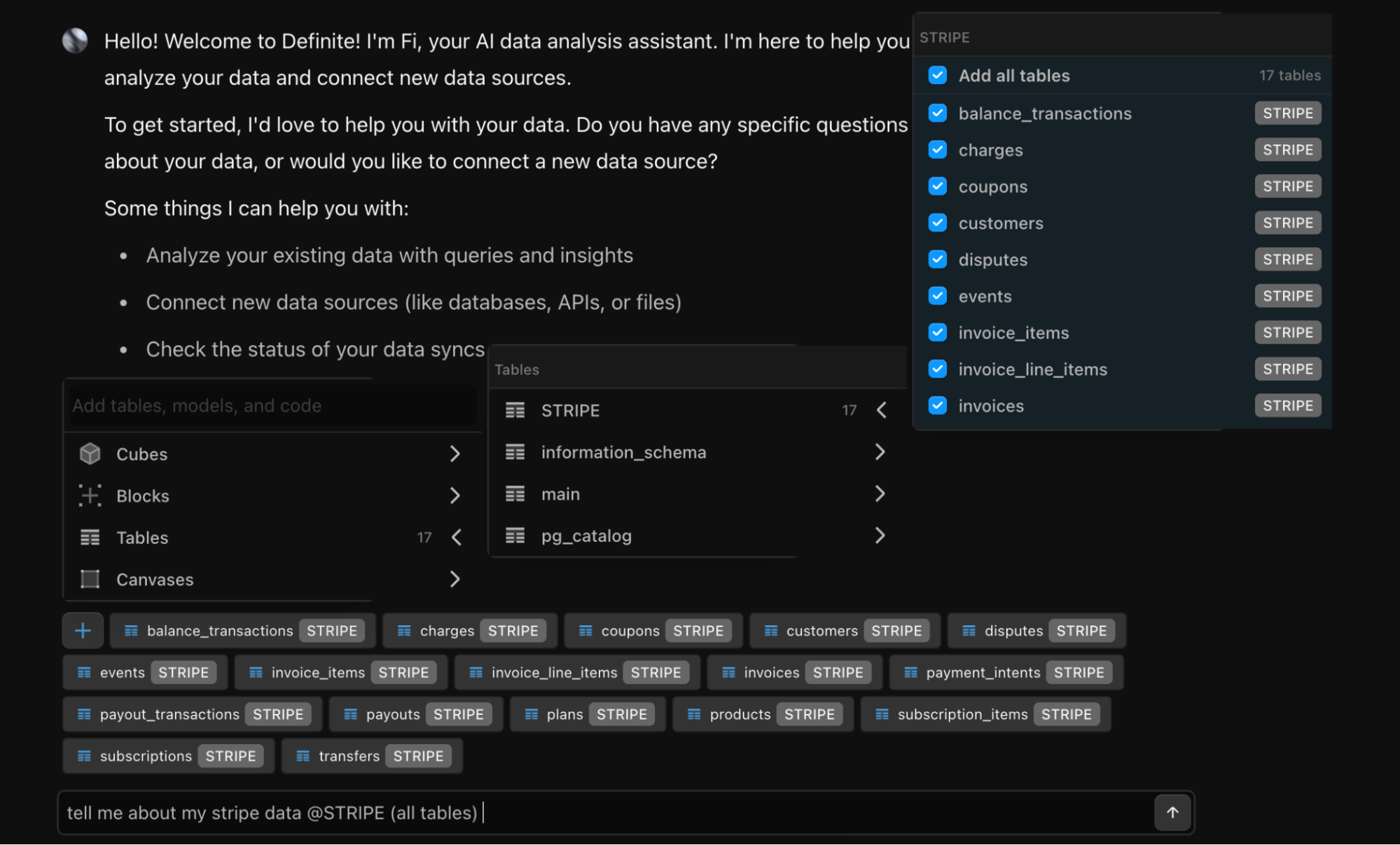
Task: Click the table icon on charges chip
Action: pyautogui.click(x=404, y=631)
